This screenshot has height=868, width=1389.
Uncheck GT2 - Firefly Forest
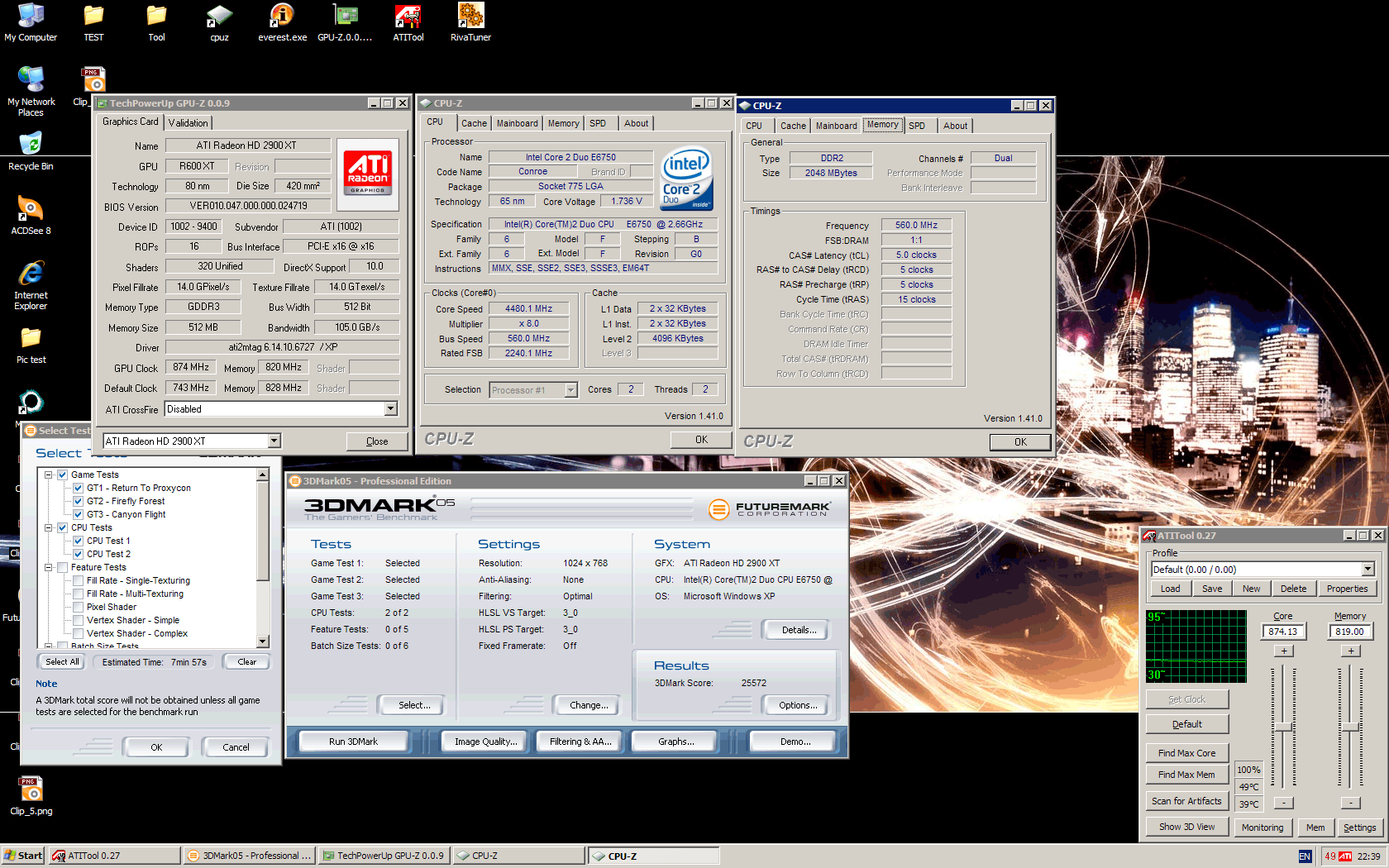78,501
